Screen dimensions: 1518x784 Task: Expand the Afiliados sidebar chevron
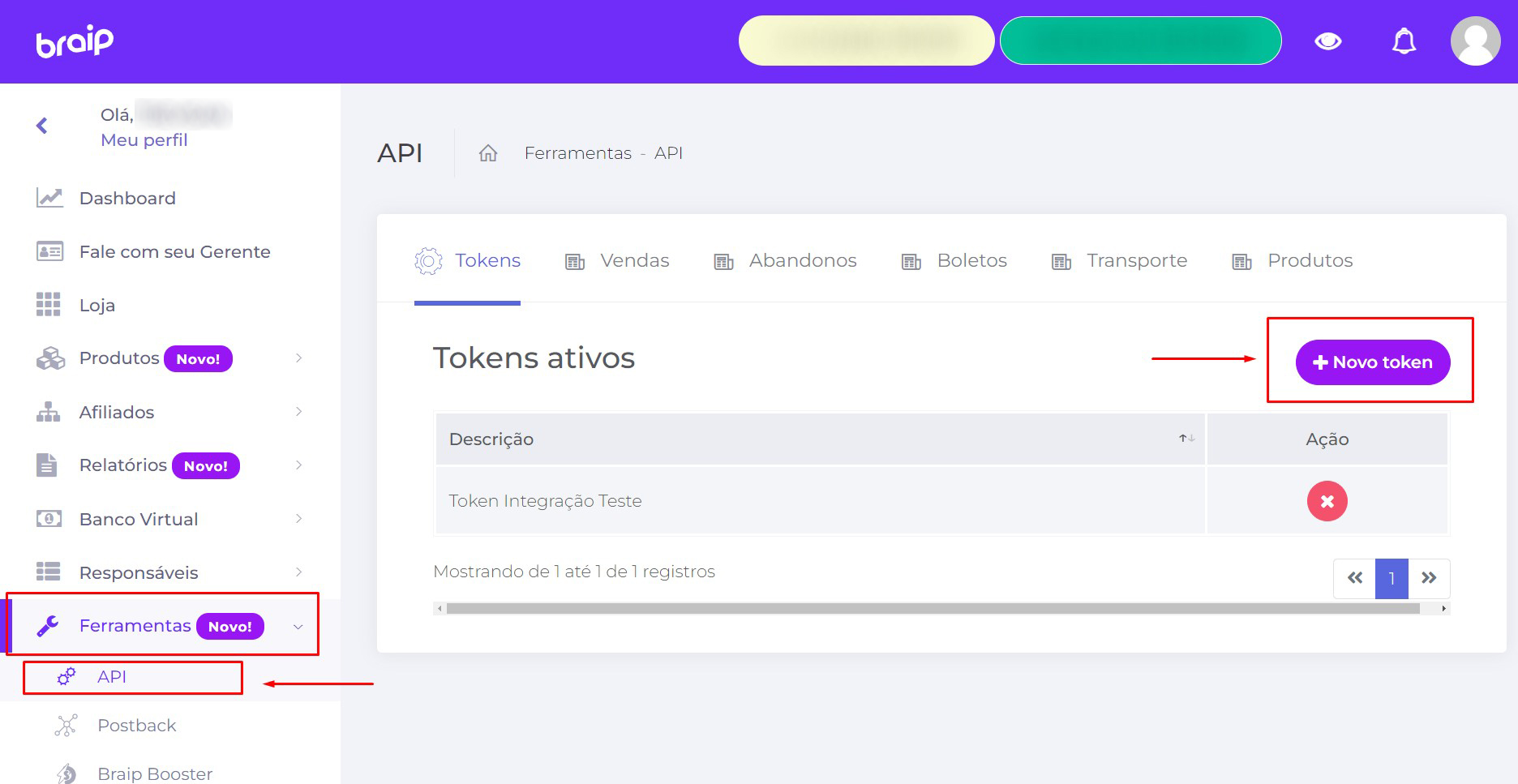coord(298,412)
